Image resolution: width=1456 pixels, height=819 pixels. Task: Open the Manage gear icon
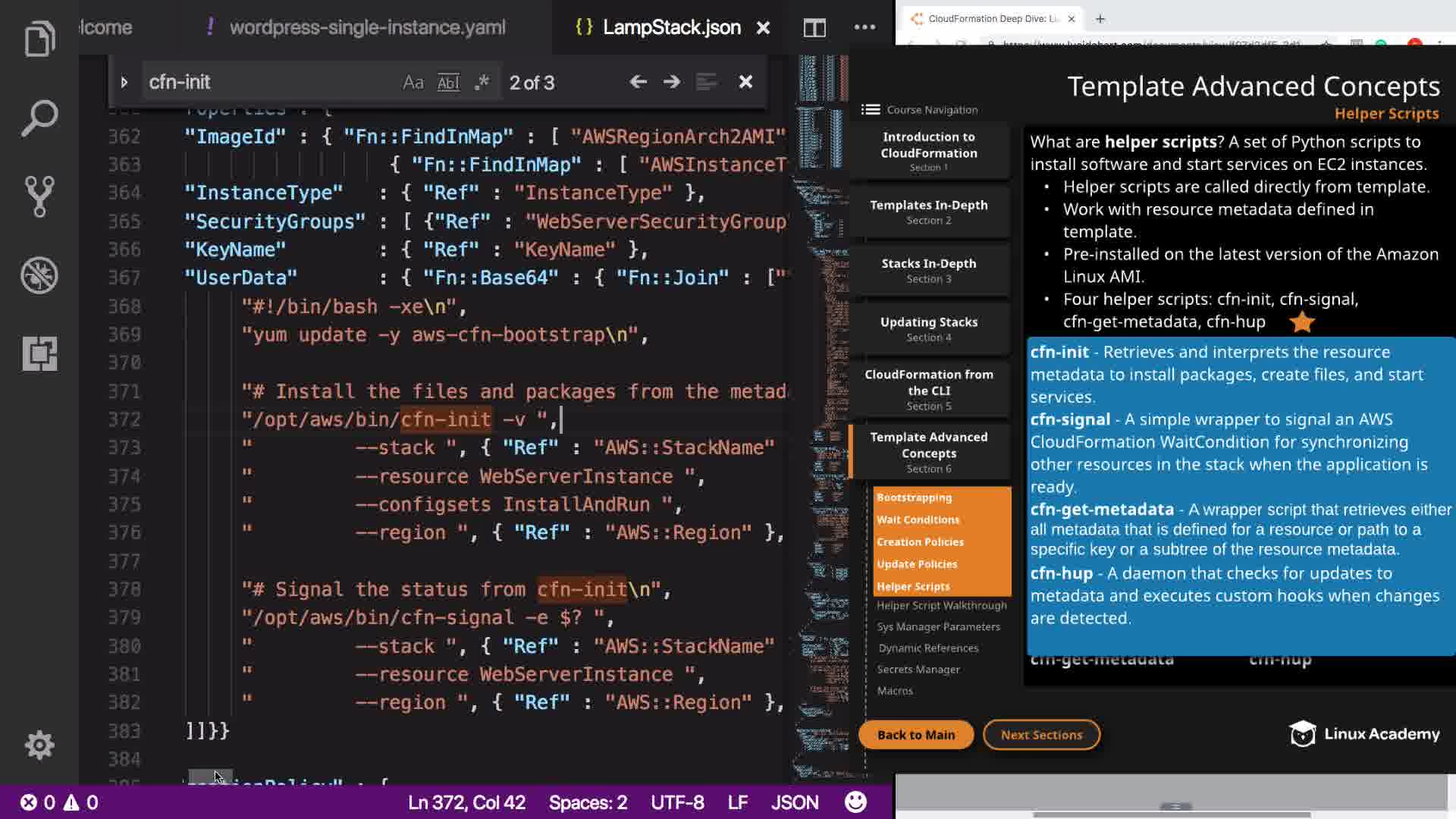(39, 745)
